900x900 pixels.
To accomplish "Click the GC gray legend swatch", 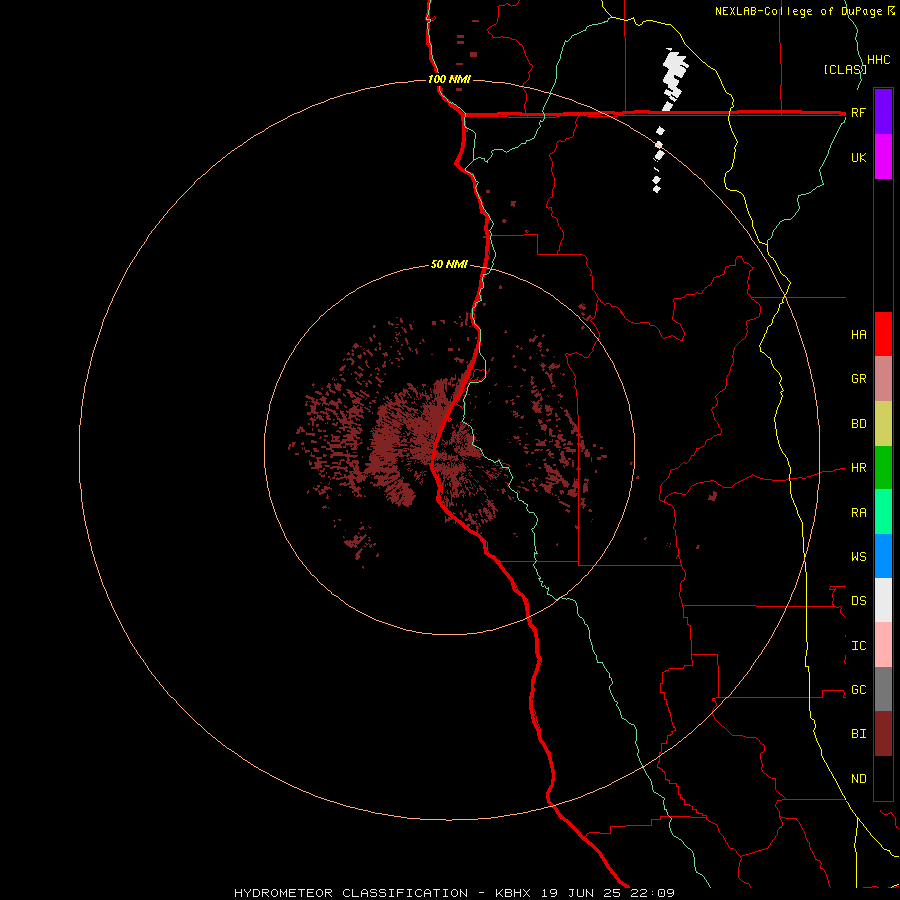I will (883, 689).
